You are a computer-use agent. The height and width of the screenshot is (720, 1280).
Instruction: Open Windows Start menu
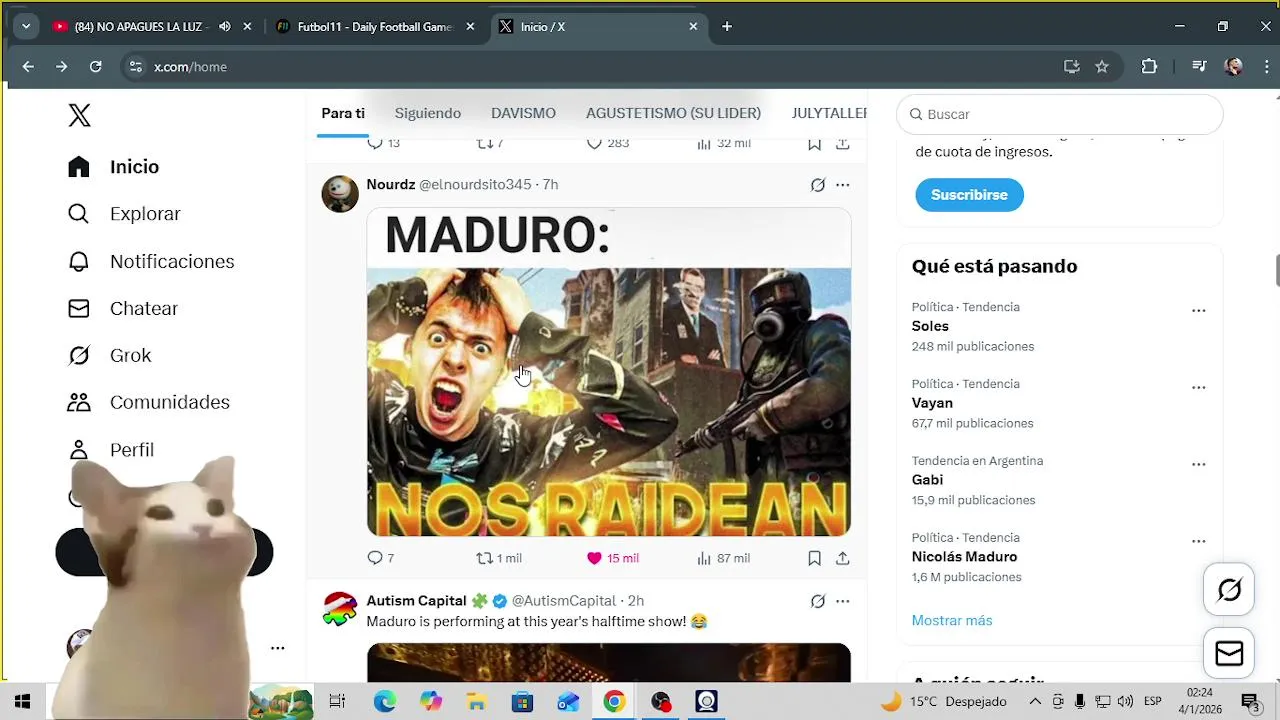point(22,702)
